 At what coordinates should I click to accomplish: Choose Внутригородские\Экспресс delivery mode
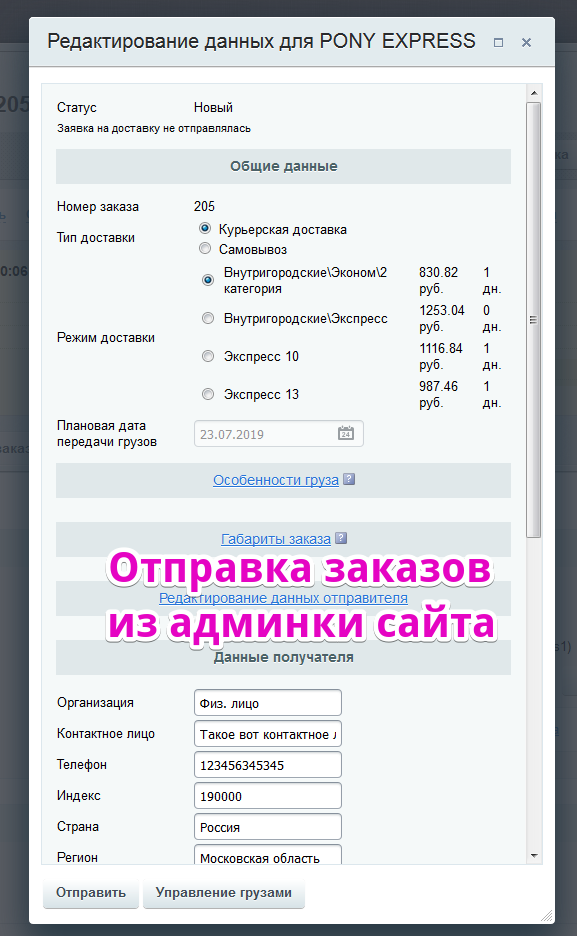pos(208,318)
